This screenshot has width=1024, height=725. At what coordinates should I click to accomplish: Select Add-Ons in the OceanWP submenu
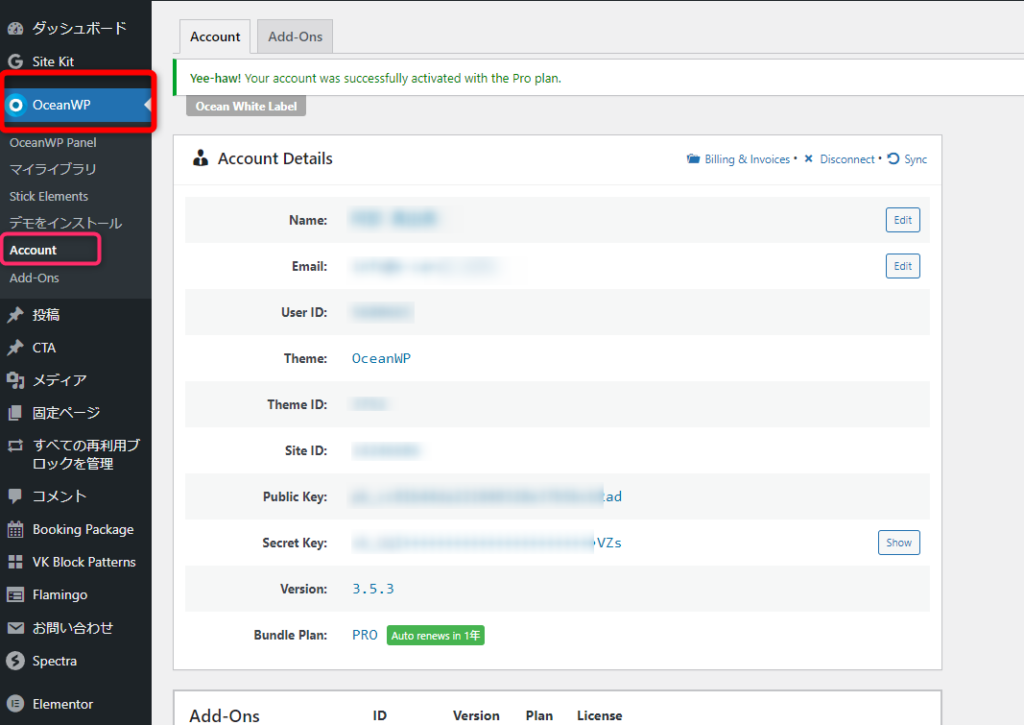pyautogui.click(x=35, y=278)
